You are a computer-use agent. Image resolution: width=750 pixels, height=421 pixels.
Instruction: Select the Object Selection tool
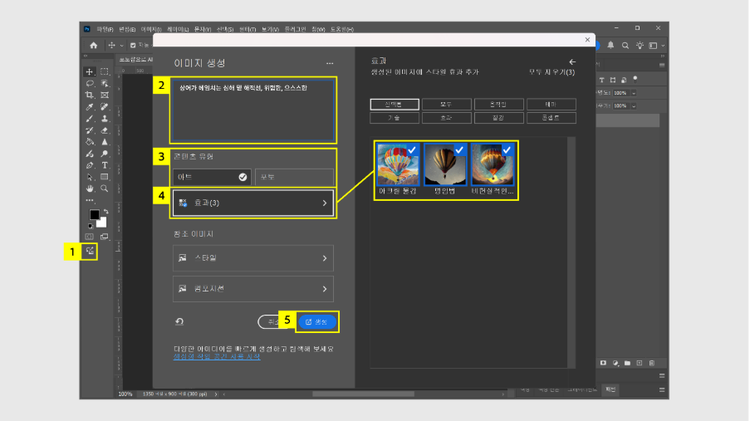point(104,83)
